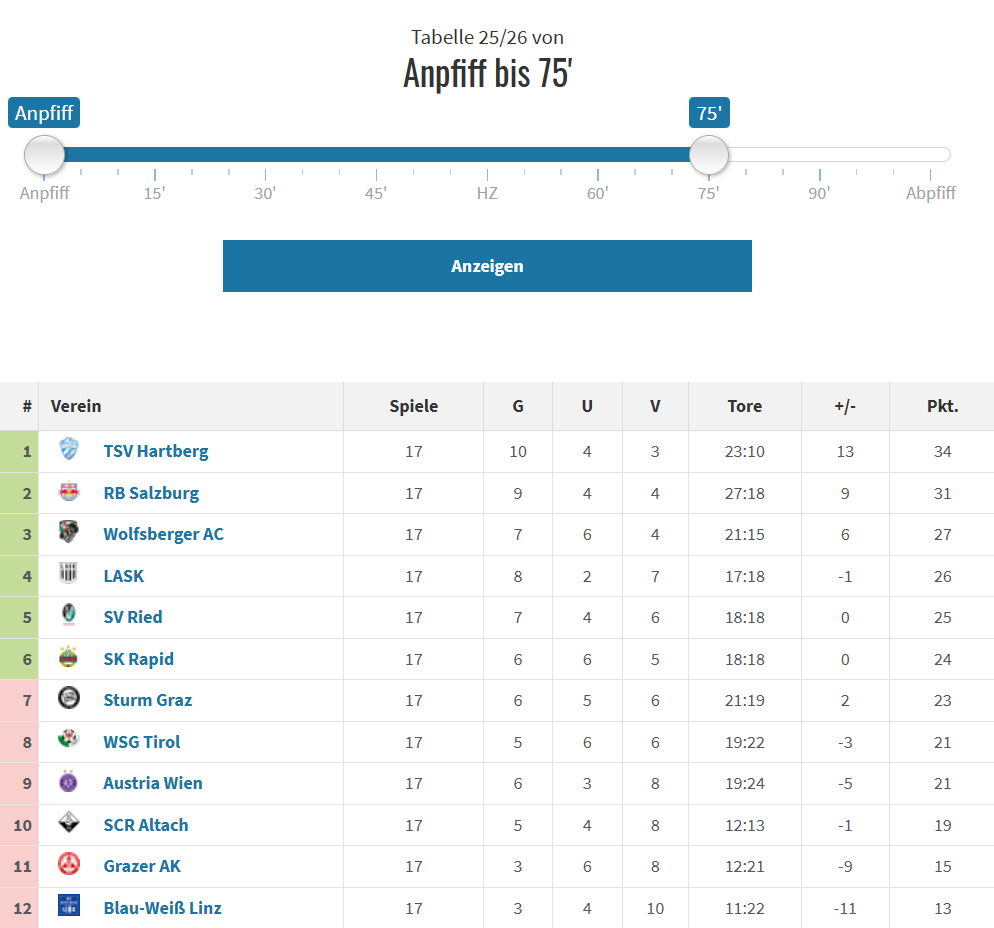Click the SK Rapid club crest
Image resolution: width=994 pixels, height=928 pixels.
point(69,658)
